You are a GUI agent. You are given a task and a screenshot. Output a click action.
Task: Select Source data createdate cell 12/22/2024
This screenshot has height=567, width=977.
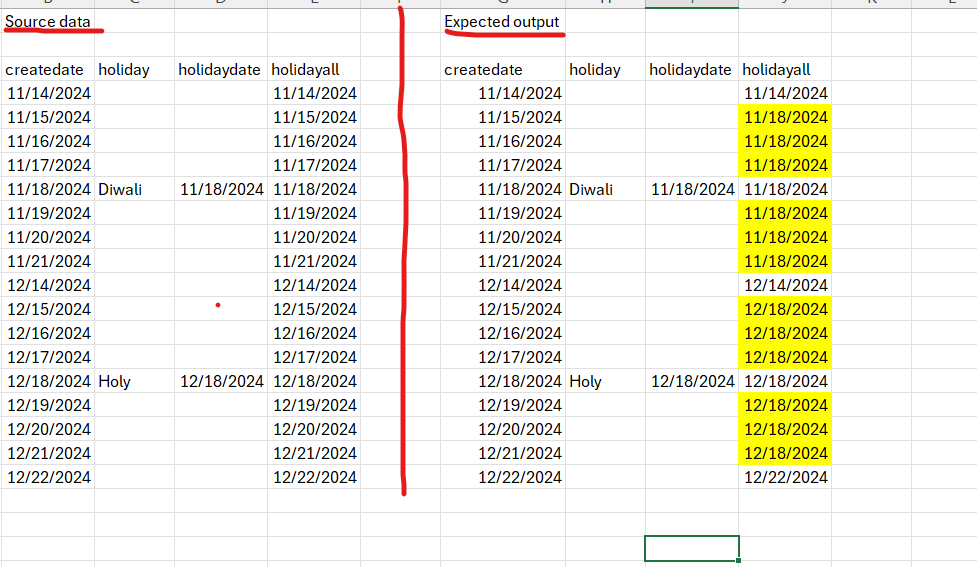coord(48,477)
